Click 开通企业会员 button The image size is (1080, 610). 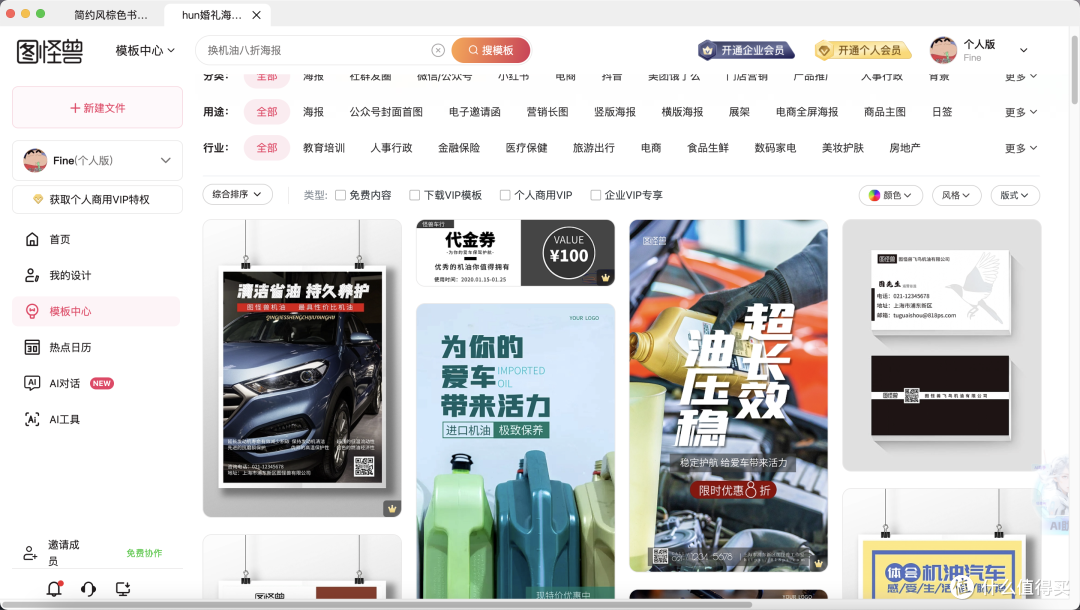click(746, 50)
